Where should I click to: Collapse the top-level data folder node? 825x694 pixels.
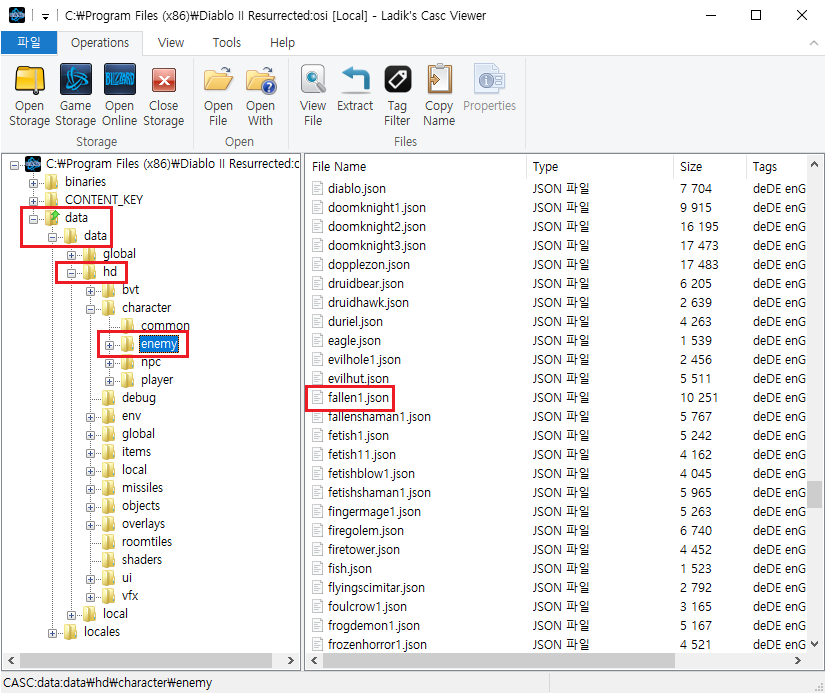[33, 219]
